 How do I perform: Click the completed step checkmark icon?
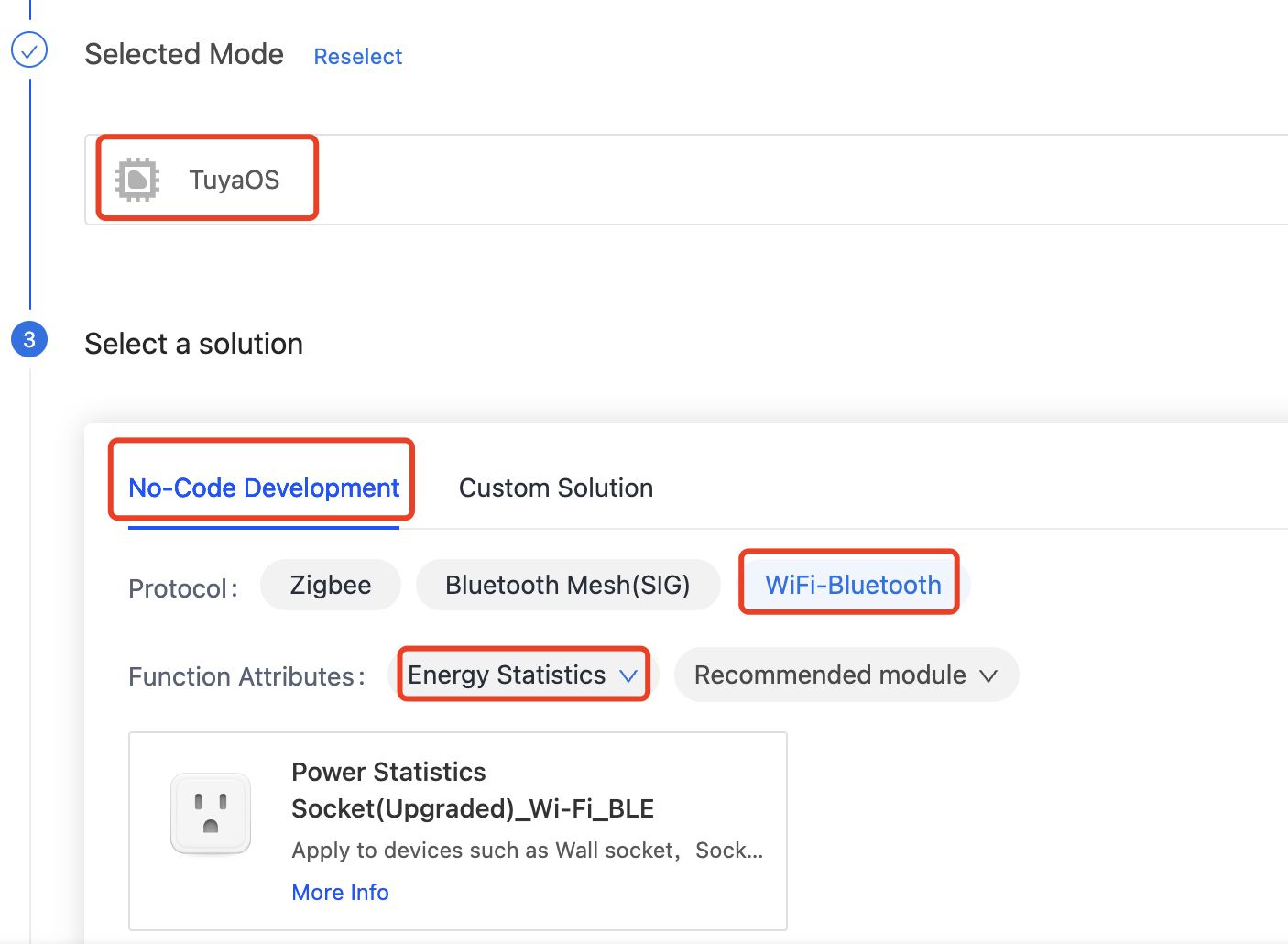(x=29, y=50)
